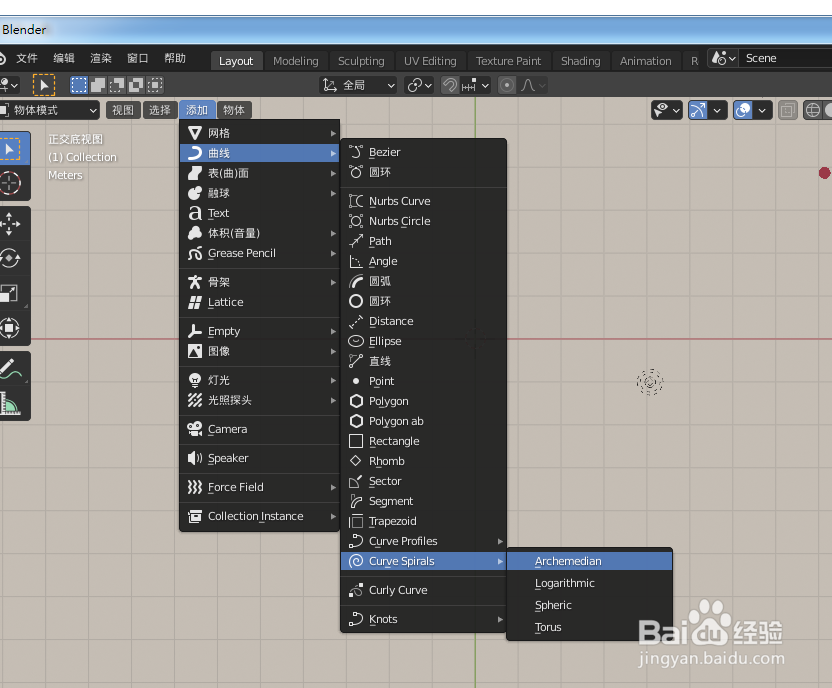Open the transform orientation dropdown showing 全局

358,85
